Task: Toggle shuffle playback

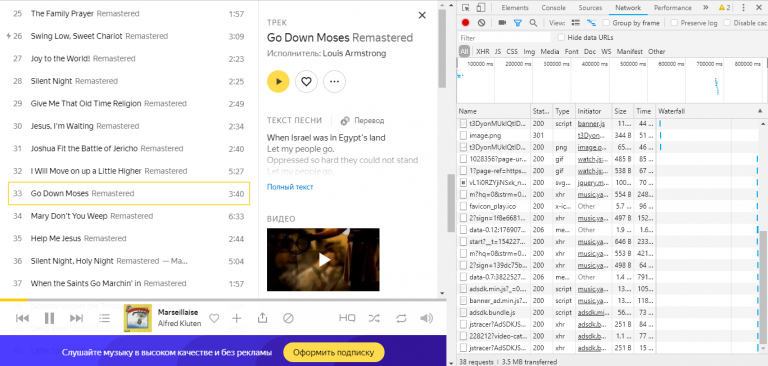Action: click(x=374, y=318)
